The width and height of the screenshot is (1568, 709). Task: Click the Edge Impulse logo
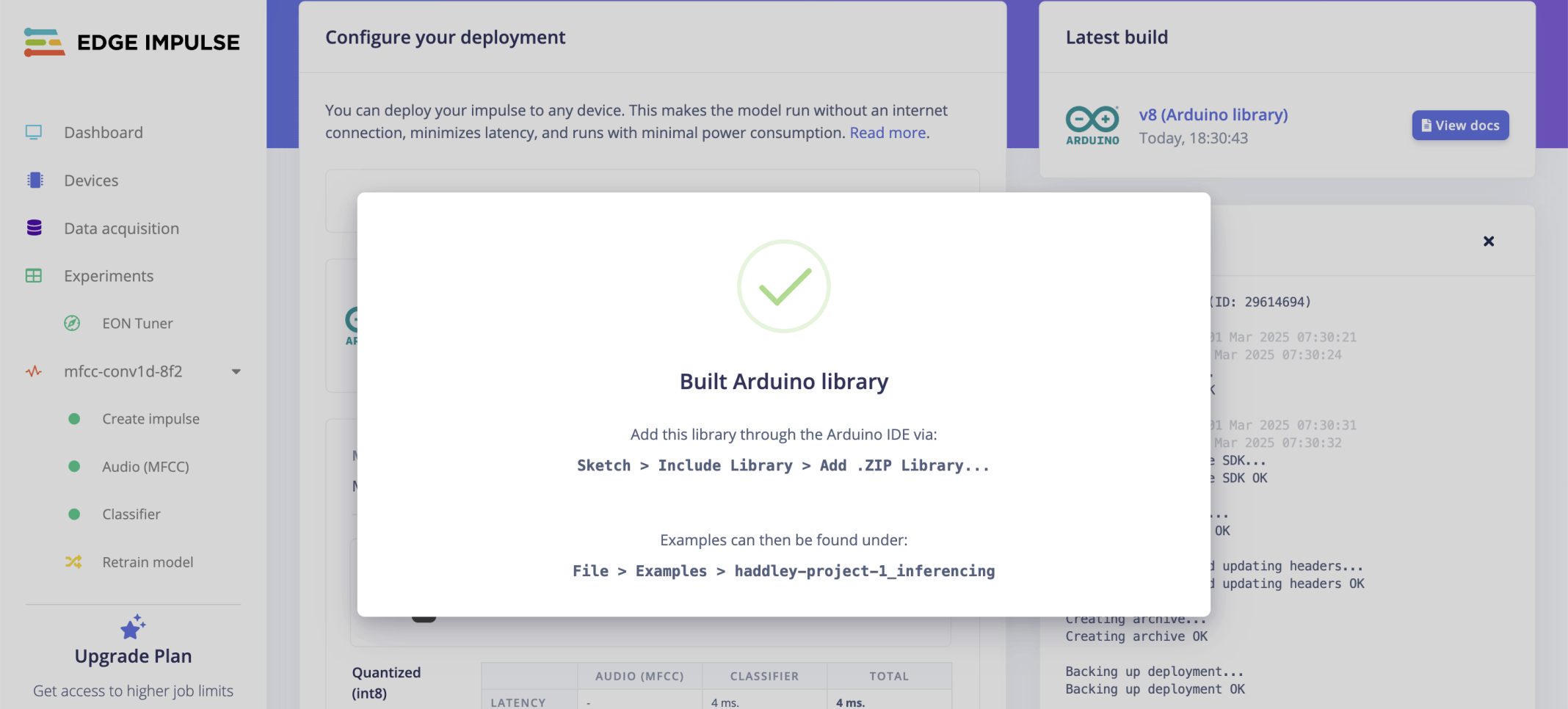point(132,43)
